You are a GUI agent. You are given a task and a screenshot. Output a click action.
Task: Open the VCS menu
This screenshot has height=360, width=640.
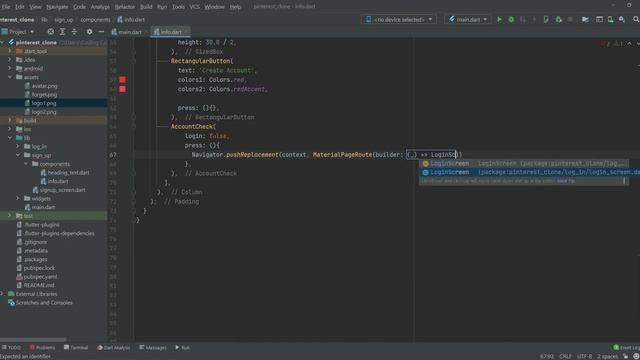coord(195,7)
